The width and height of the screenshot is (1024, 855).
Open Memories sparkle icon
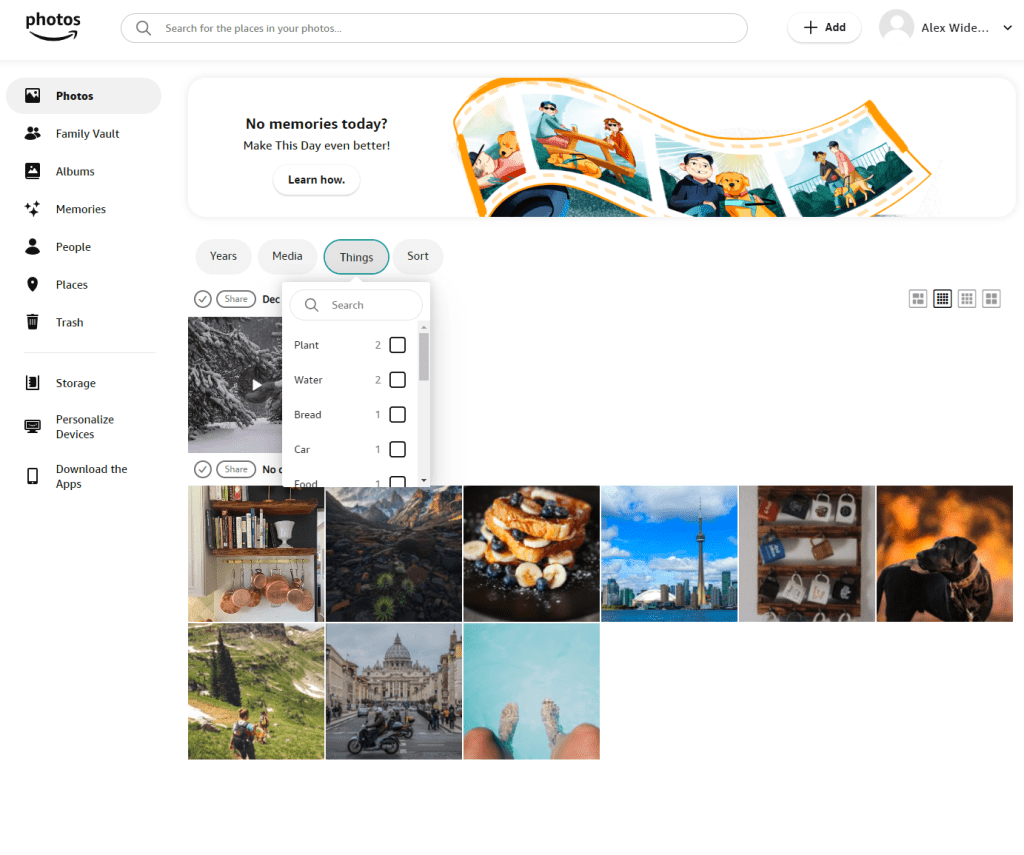coord(32,209)
